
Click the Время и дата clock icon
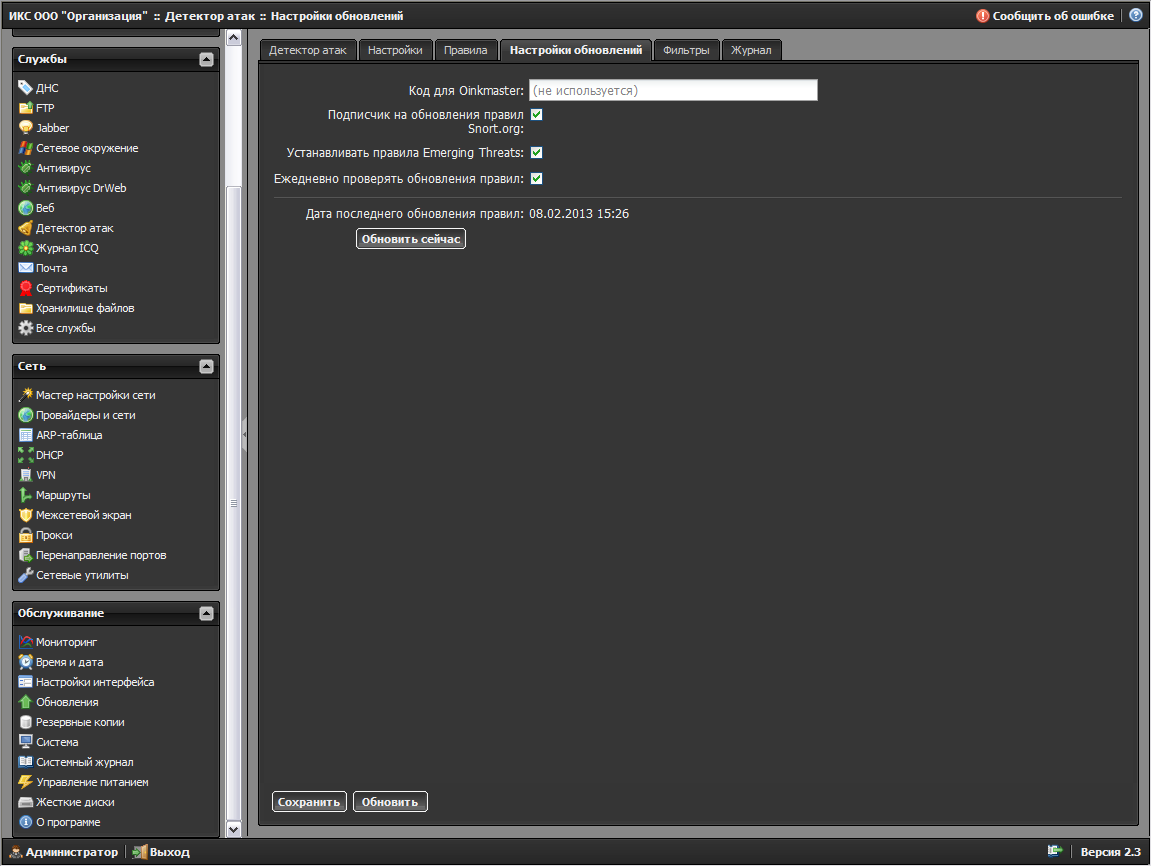click(26, 662)
